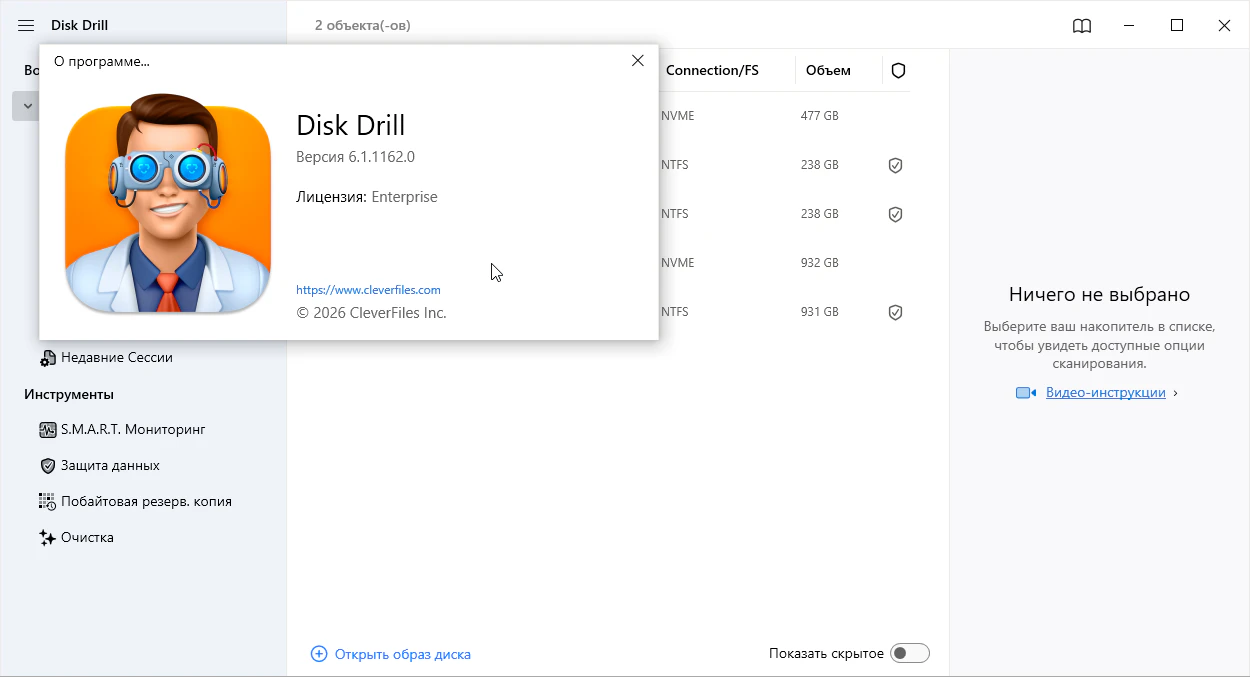Click the S.M.A.R.T. Мониторинг icon
1250x677 pixels.
pos(47,430)
